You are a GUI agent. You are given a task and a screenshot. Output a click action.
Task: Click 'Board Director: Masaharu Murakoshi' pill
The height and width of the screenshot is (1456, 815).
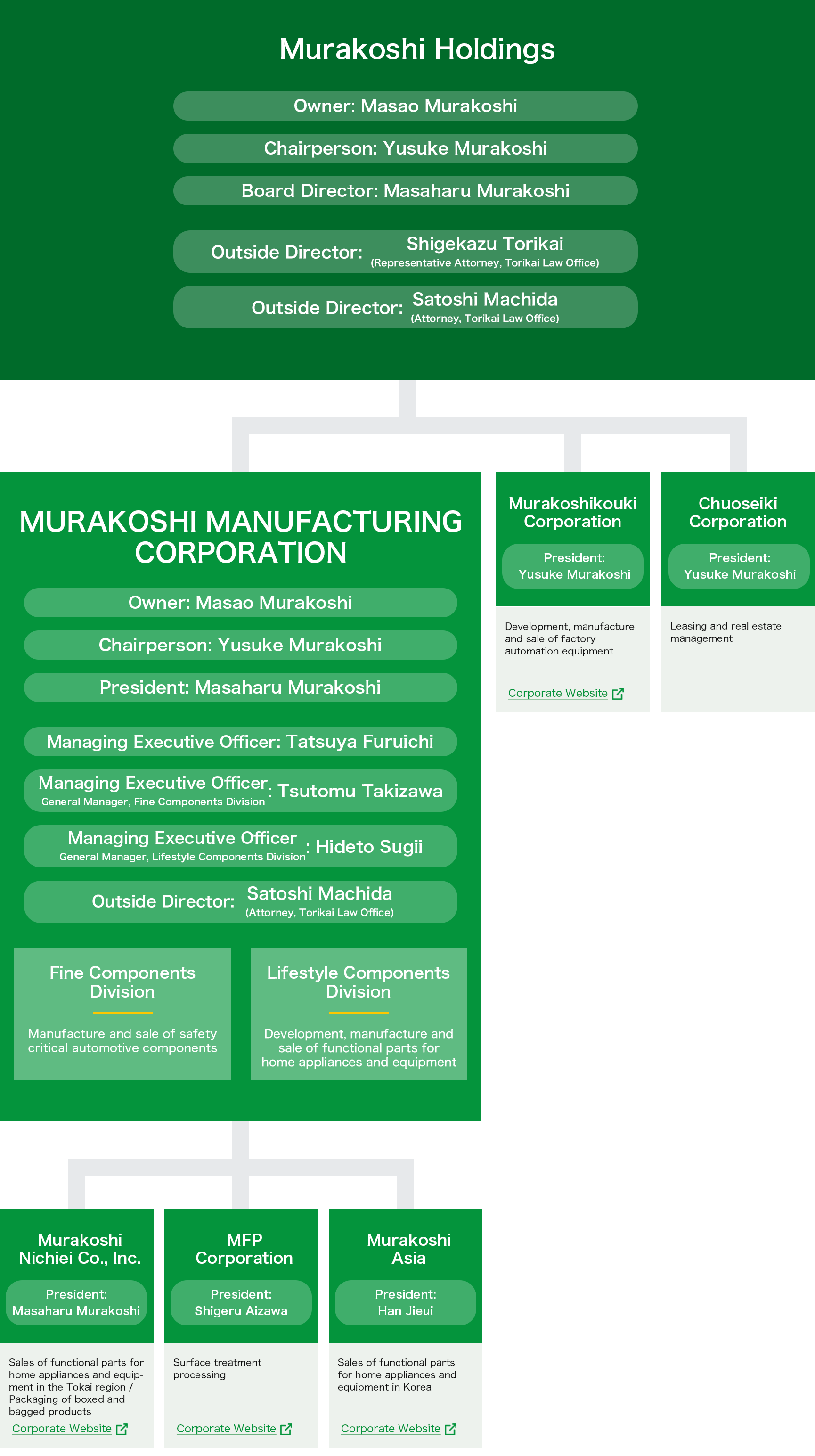coord(405,190)
